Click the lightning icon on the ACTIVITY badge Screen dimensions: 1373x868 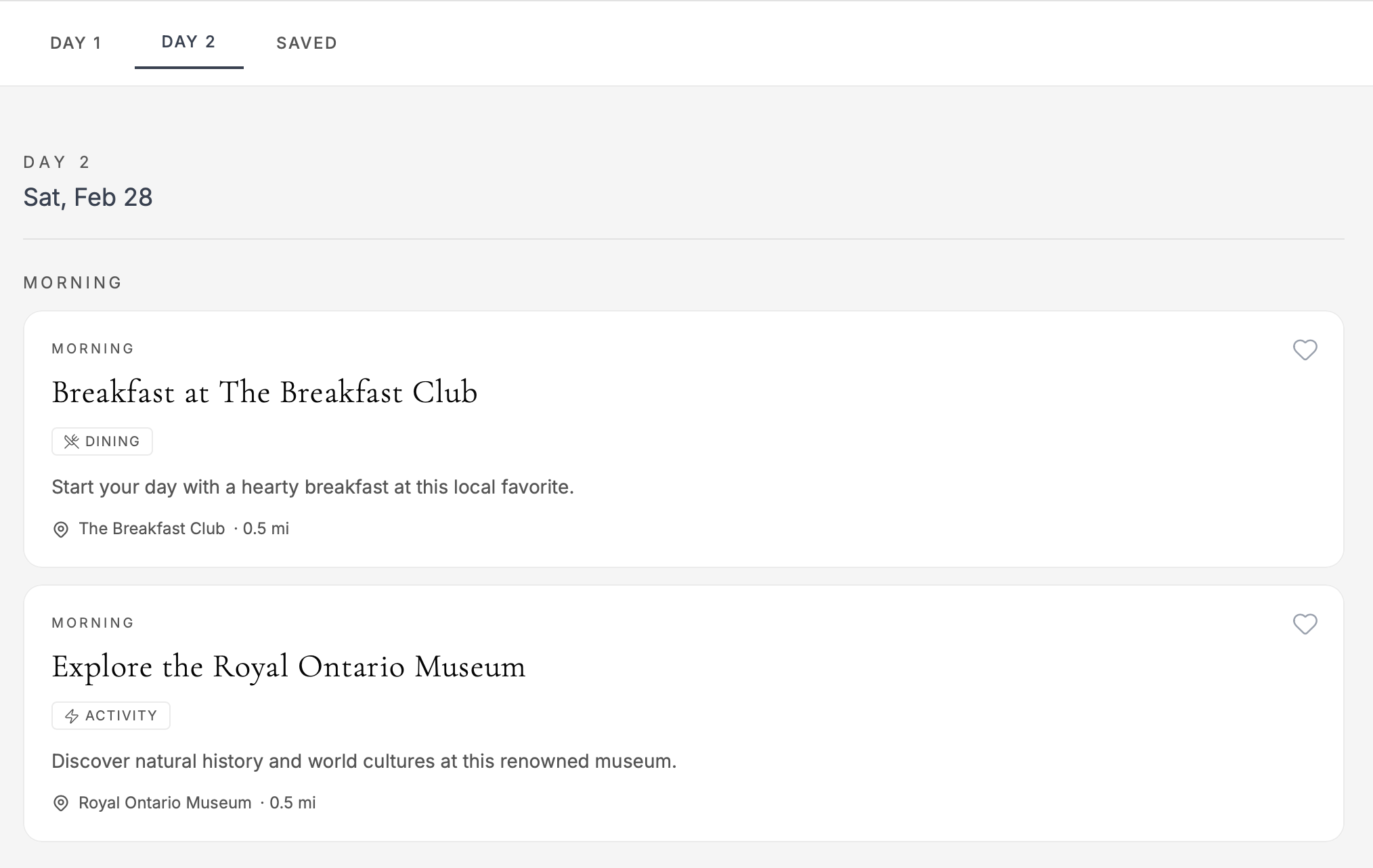point(72,715)
